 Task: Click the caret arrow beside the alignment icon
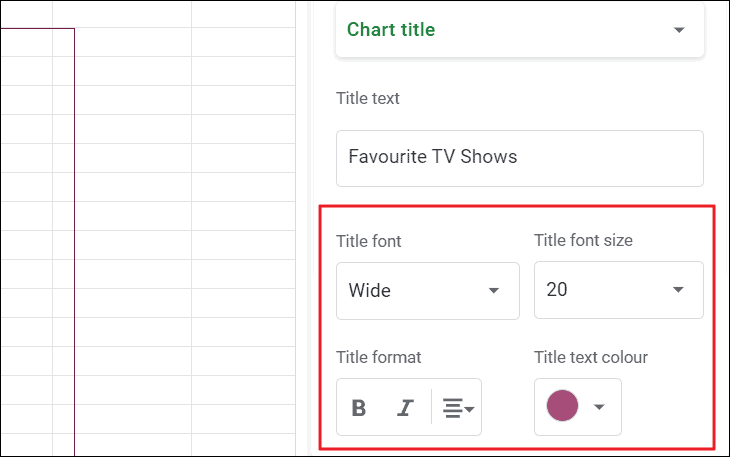coord(469,409)
